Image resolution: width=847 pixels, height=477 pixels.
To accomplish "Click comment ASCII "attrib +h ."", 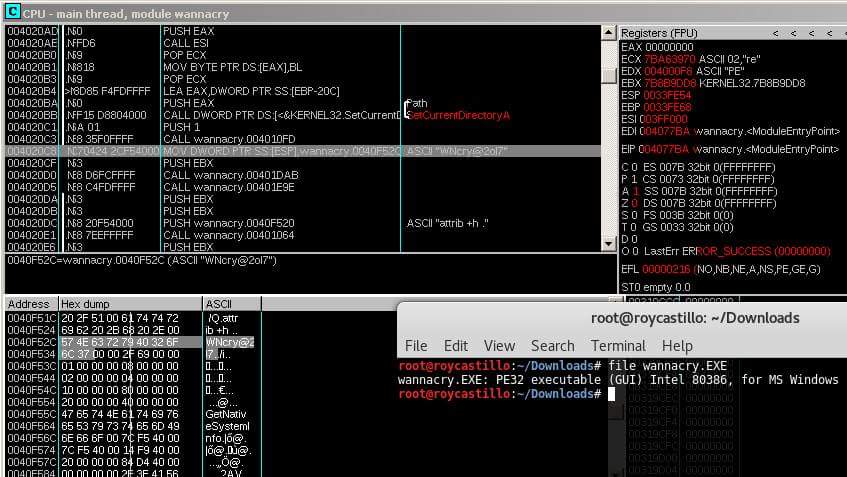I will [447, 223].
